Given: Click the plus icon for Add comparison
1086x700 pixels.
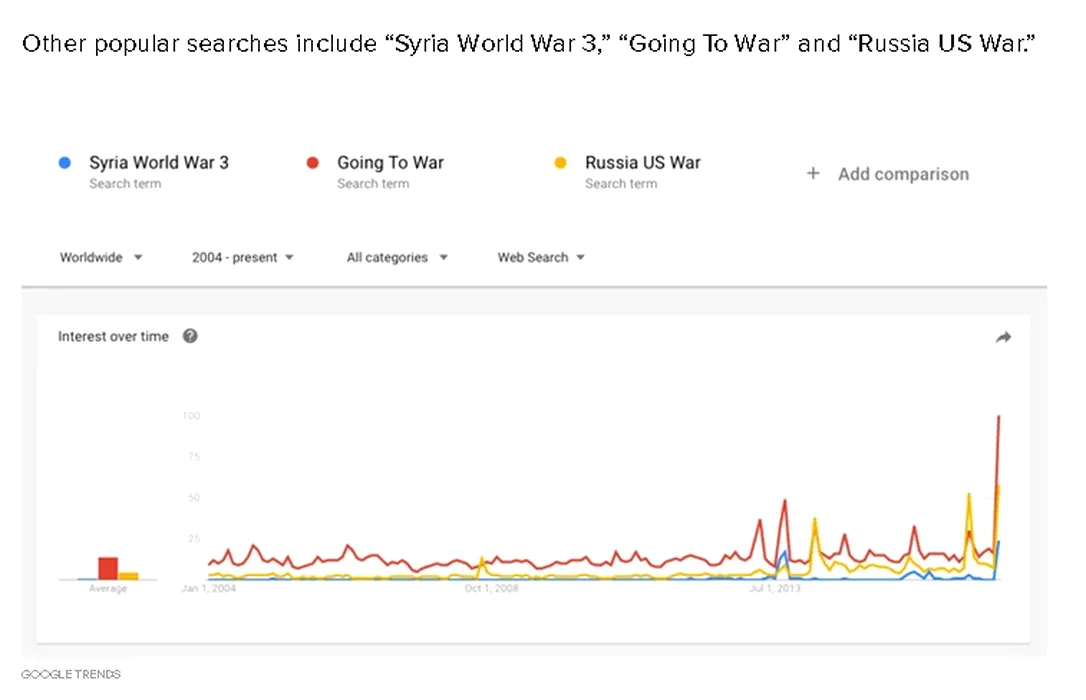Looking at the screenshot, I should (813, 173).
